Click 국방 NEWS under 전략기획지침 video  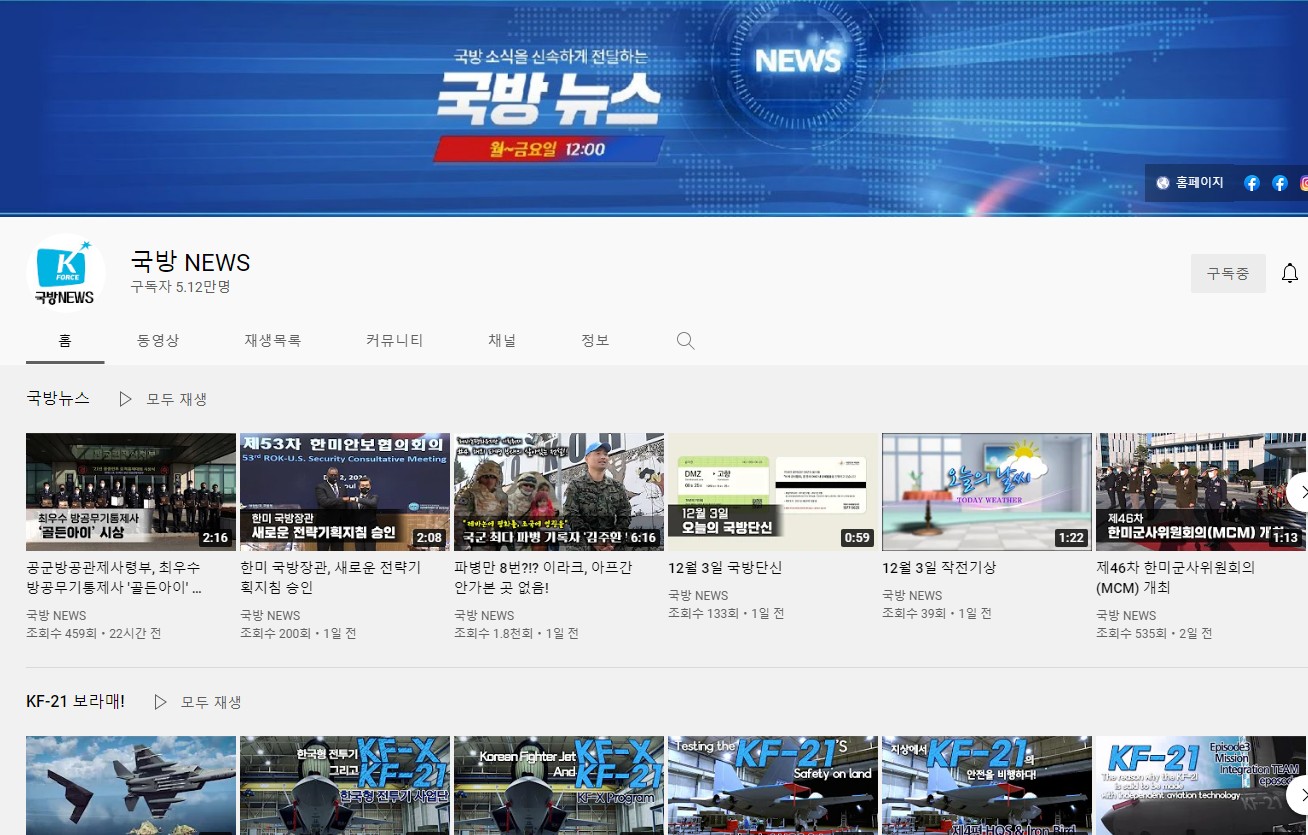[x=270, y=615]
